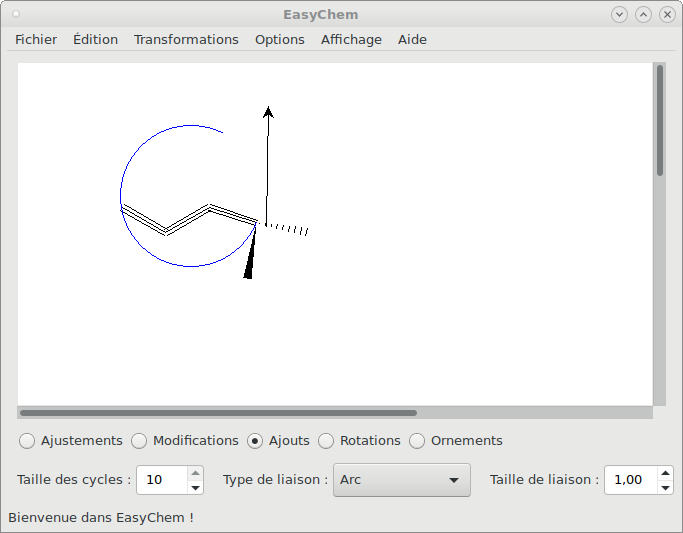Viewport: 683px width, 533px height.
Task: Click the Taille des cycles input field
Action: [162, 480]
